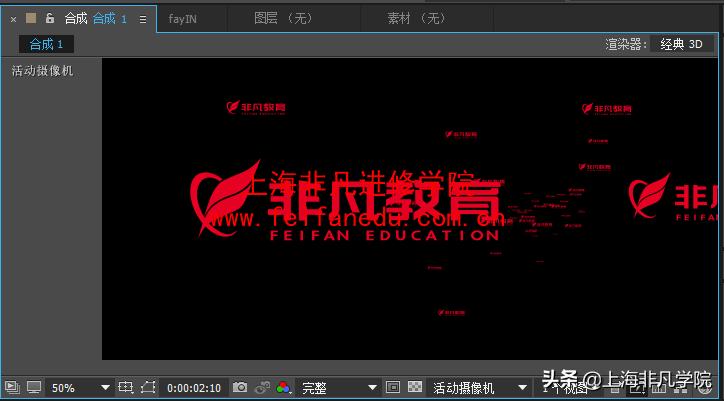Click the 活动摄像机 view label

[x=42, y=71]
